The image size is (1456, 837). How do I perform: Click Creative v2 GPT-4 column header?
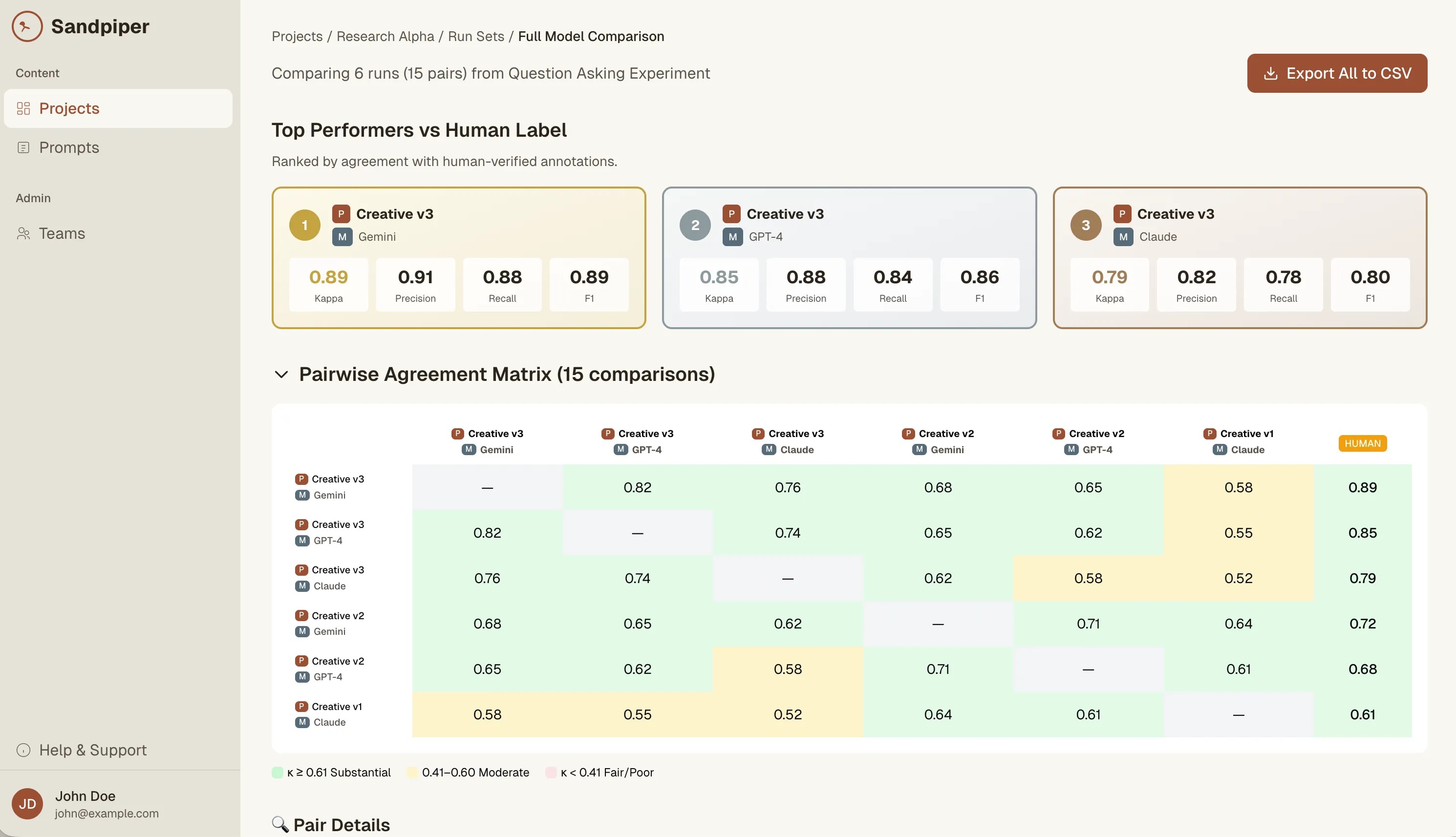coord(1088,441)
